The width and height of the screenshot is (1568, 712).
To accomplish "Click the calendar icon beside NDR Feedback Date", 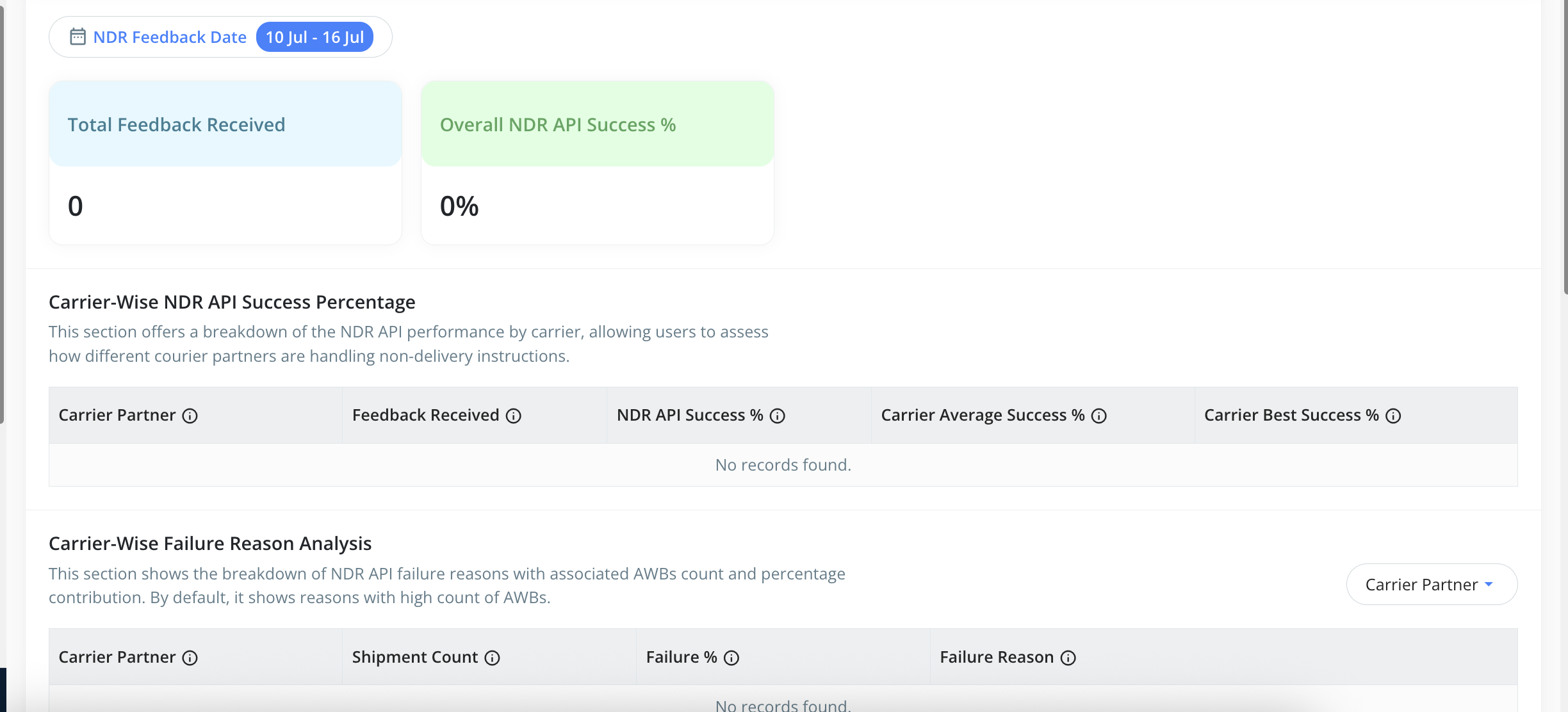I will pyautogui.click(x=78, y=37).
